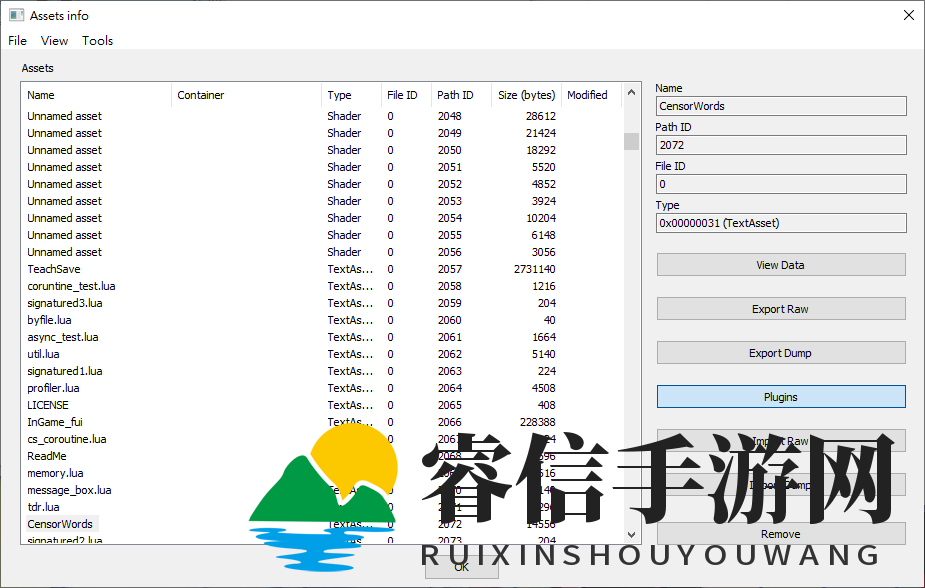Open the Plugins dialog

[x=780, y=396]
